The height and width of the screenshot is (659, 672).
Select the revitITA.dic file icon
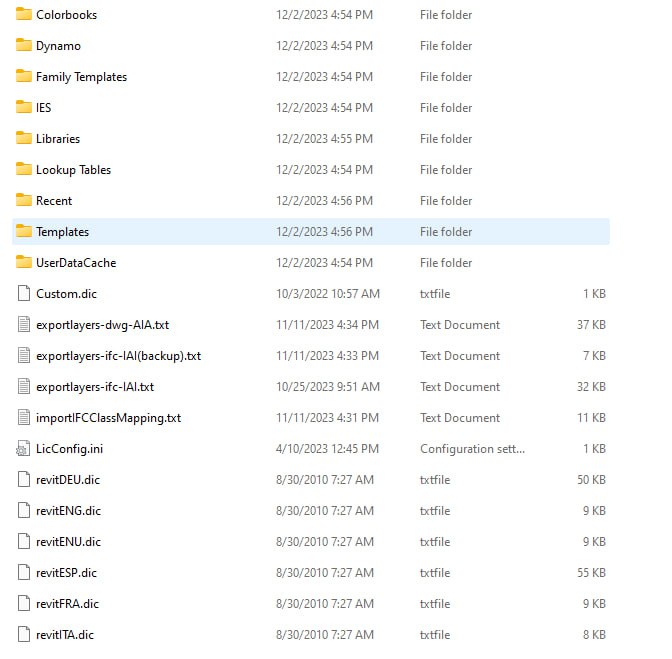pyautogui.click(x=24, y=634)
